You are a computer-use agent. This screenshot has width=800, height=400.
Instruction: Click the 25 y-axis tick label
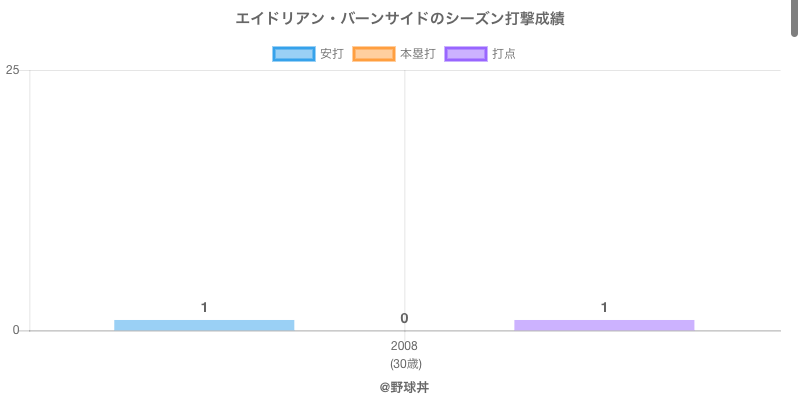[12, 70]
